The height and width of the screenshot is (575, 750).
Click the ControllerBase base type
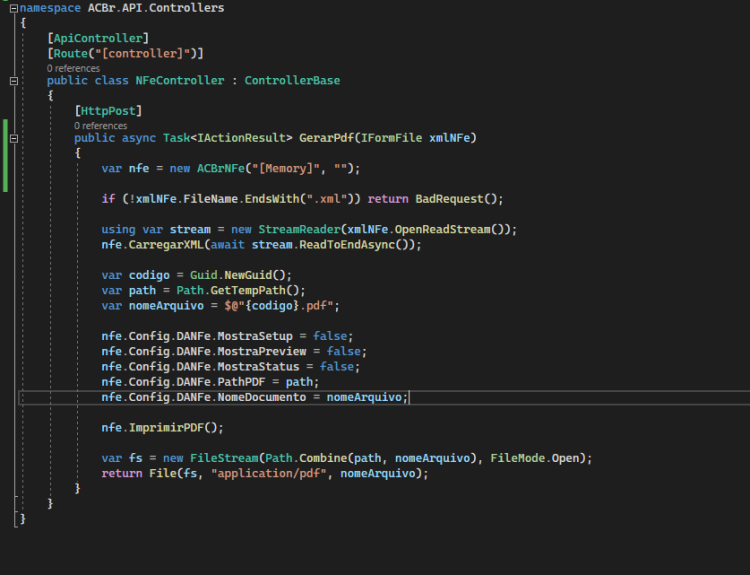click(292, 80)
